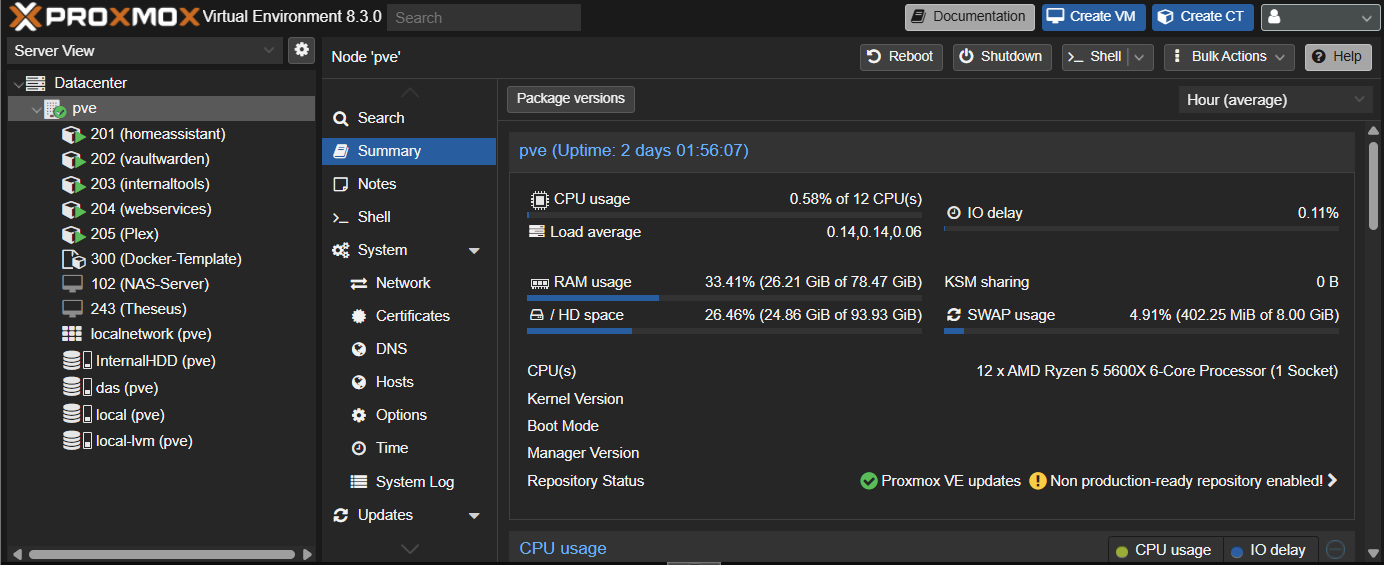
Task: Click the template icon for 300 (Docker-Template)
Action: coord(74,259)
